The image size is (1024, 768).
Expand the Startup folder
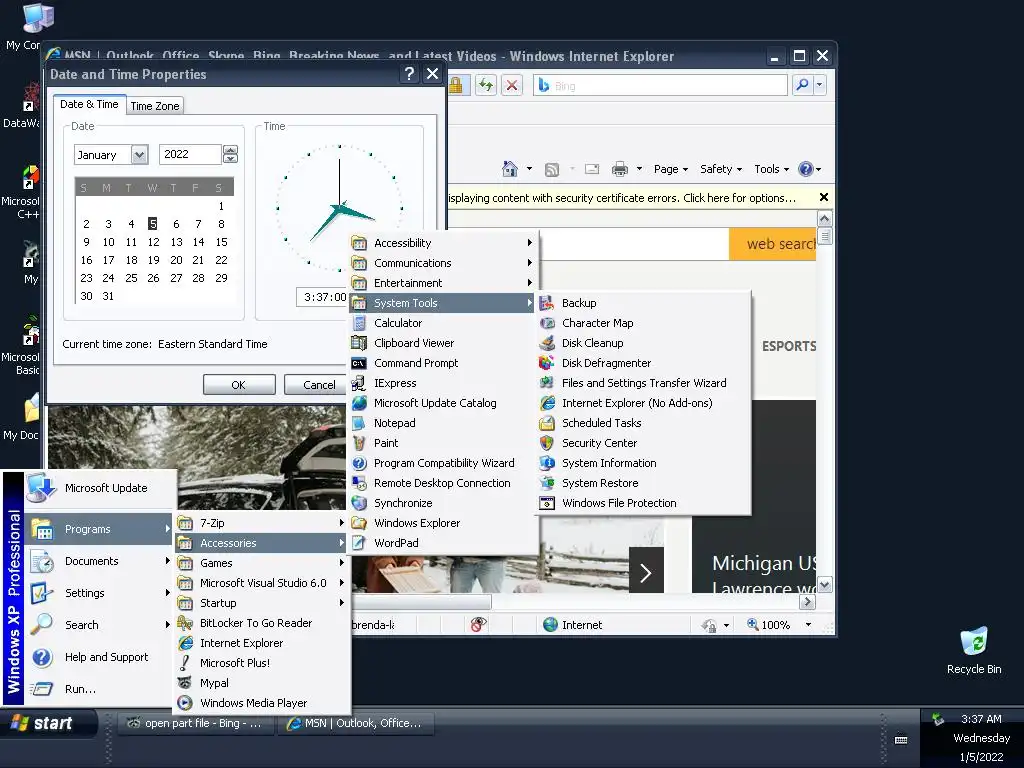pos(262,603)
